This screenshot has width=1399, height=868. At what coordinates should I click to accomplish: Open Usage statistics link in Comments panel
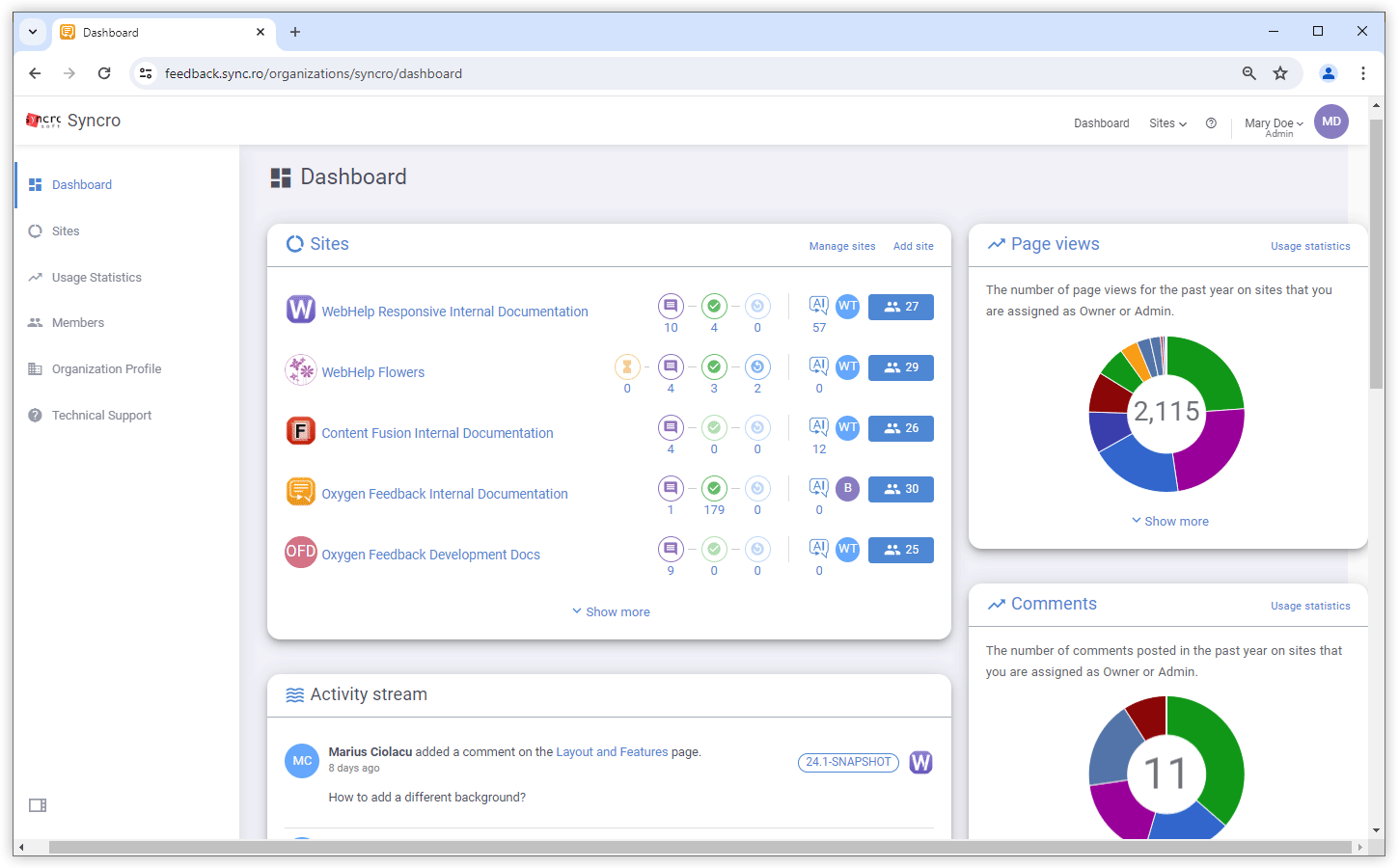[x=1310, y=607]
